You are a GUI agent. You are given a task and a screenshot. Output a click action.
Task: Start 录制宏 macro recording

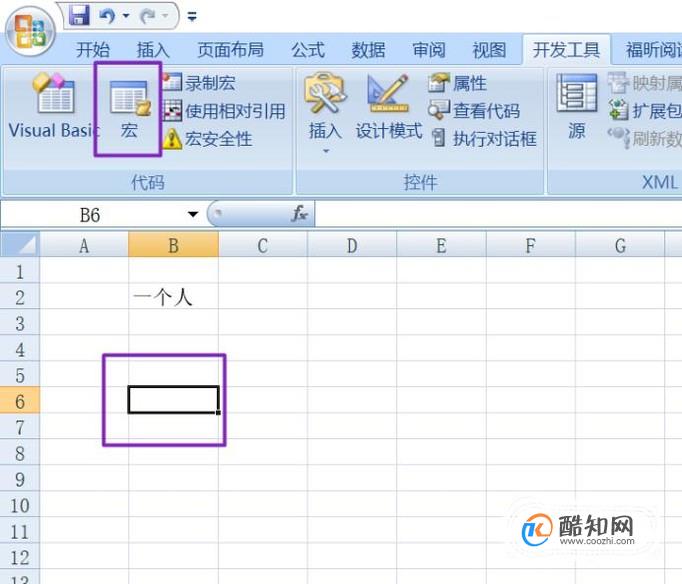(200, 83)
